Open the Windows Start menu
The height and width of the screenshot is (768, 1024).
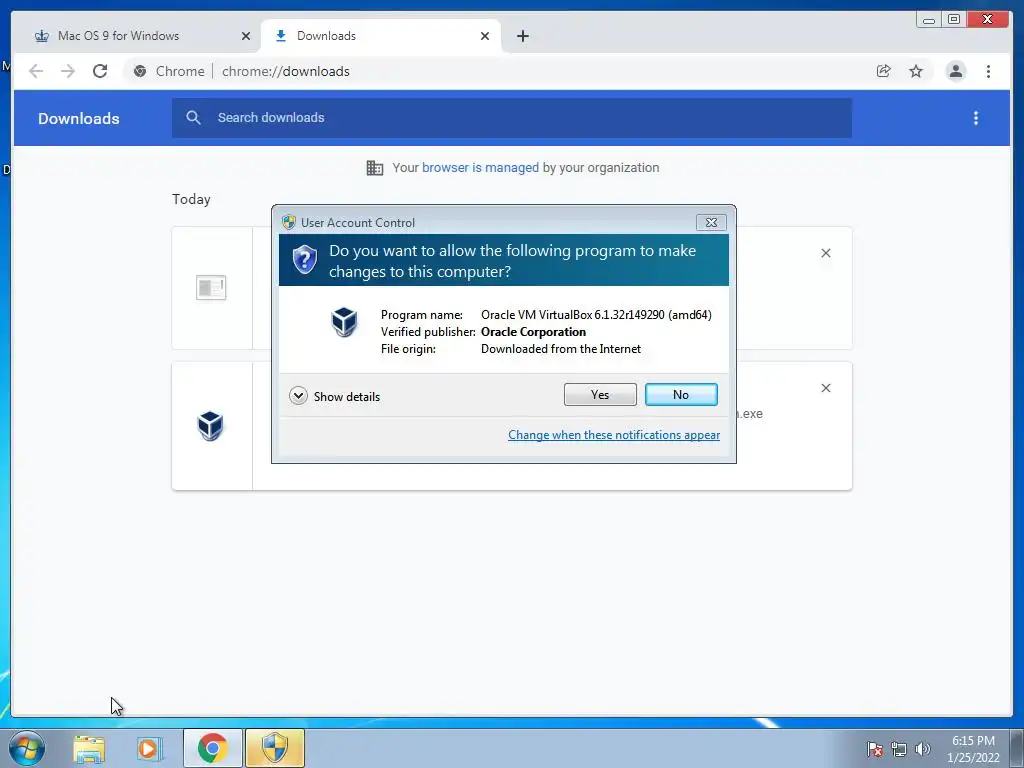(x=27, y=748)
